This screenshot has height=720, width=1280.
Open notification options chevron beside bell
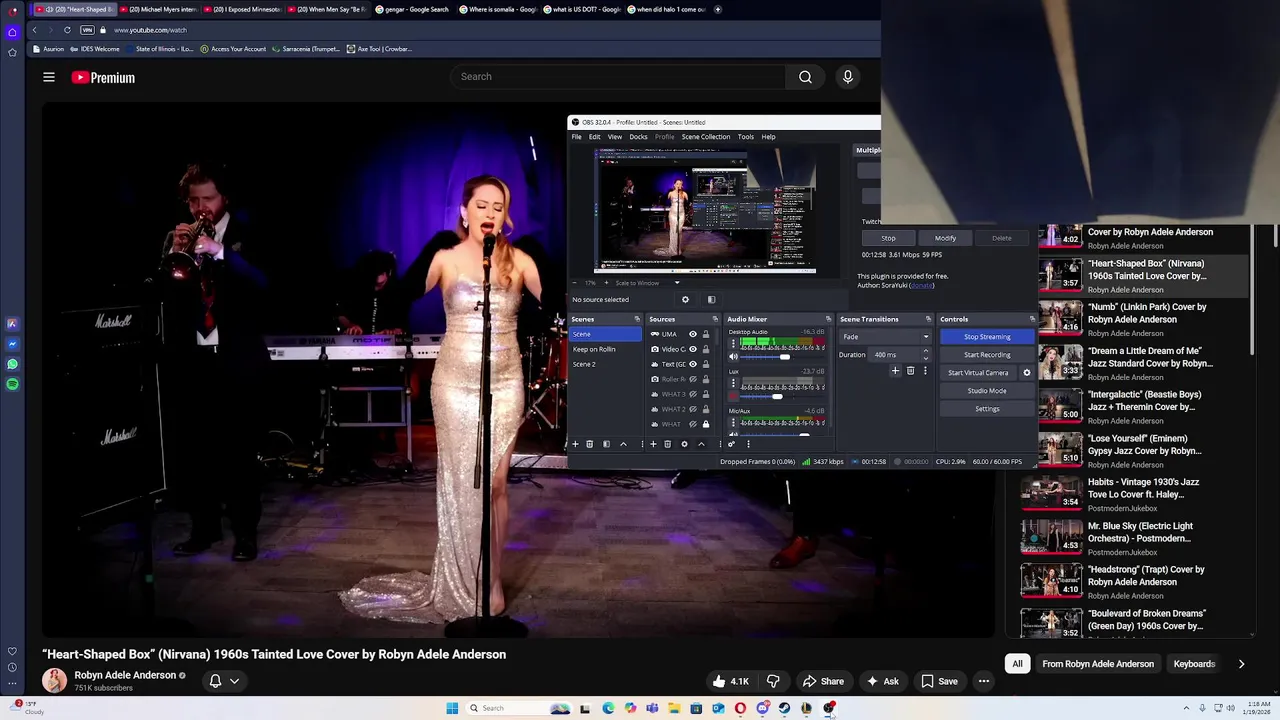[x=234, y=681]
